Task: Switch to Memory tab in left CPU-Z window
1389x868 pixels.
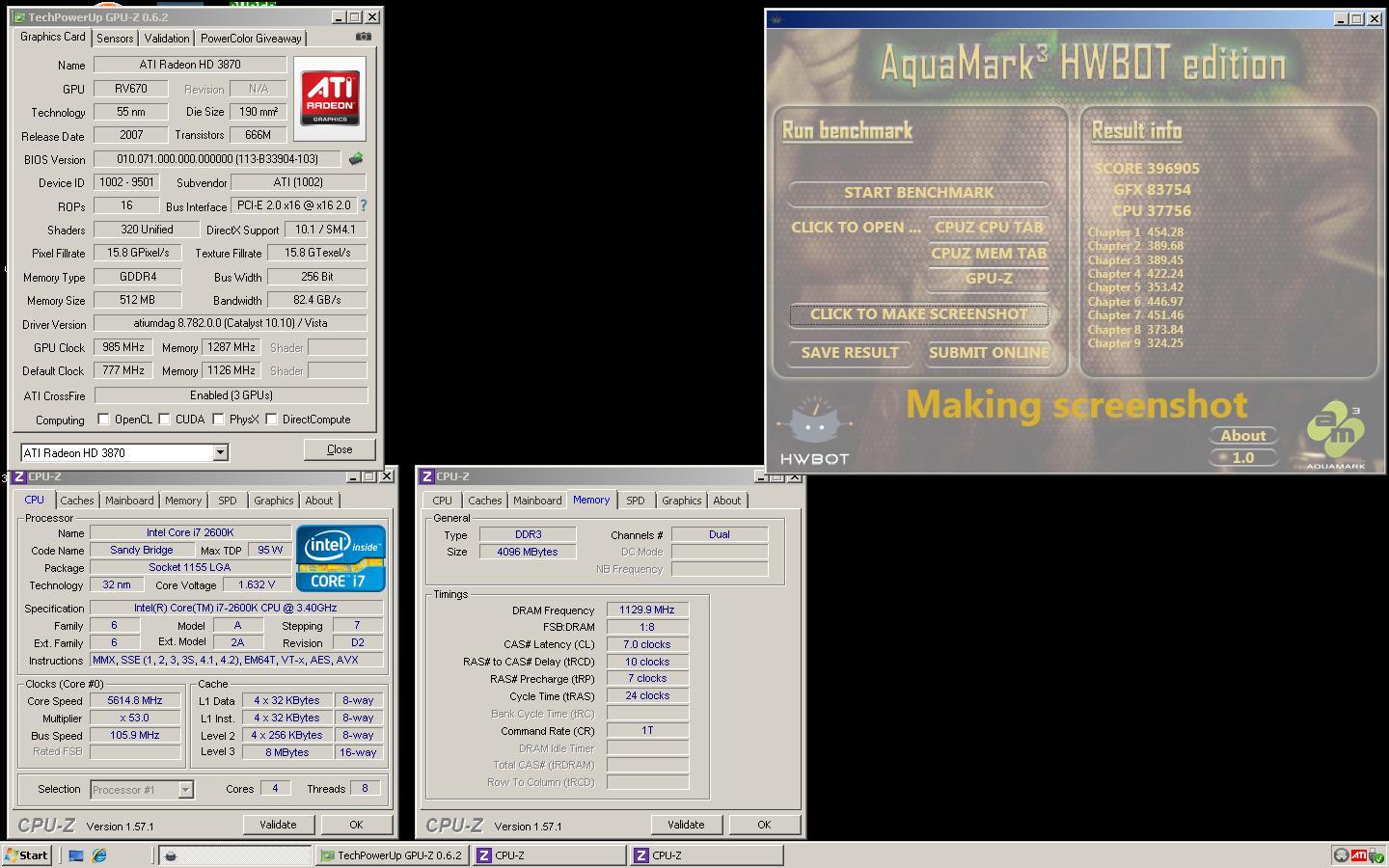Action: (x=183, y=501)
